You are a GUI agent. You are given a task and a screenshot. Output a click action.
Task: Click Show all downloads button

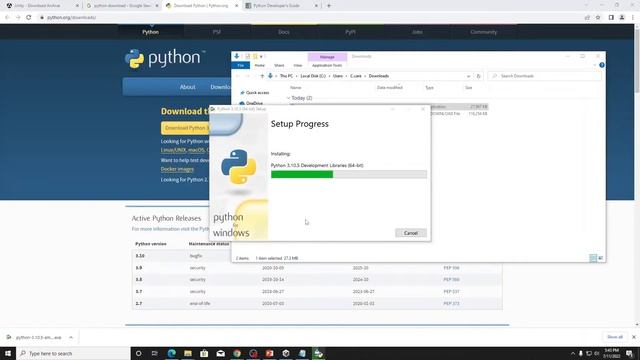pyautogui.click(x=615, y=337)
